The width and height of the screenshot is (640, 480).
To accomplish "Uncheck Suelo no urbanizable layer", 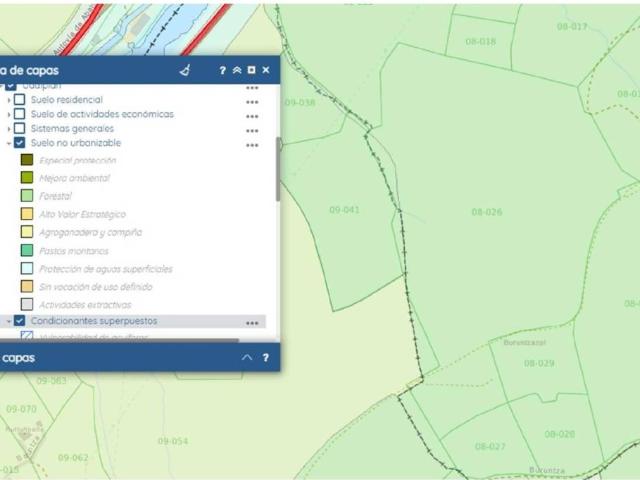I will coord(20,142).
